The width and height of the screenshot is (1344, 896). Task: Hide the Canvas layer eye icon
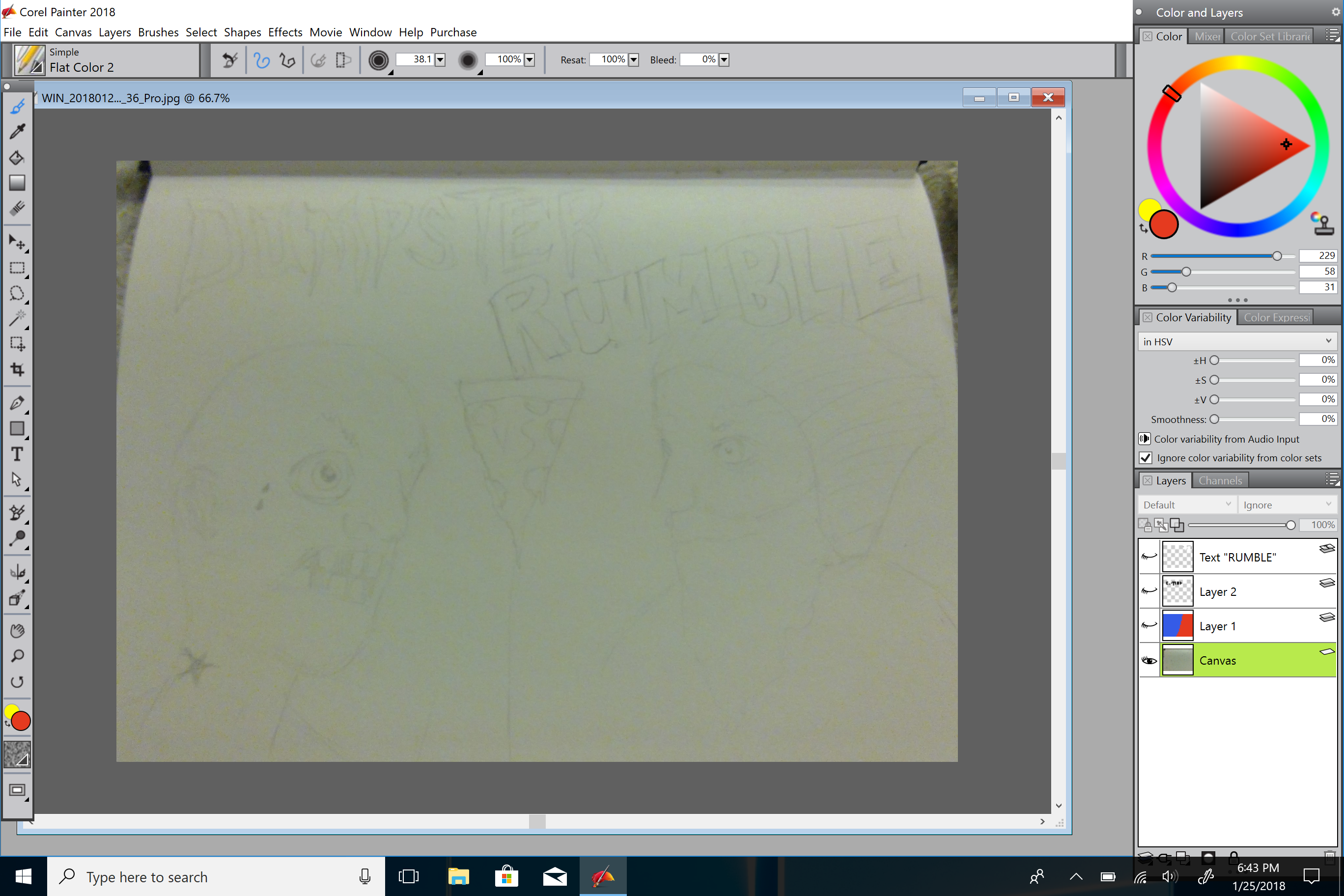[x=1148, y=661]
